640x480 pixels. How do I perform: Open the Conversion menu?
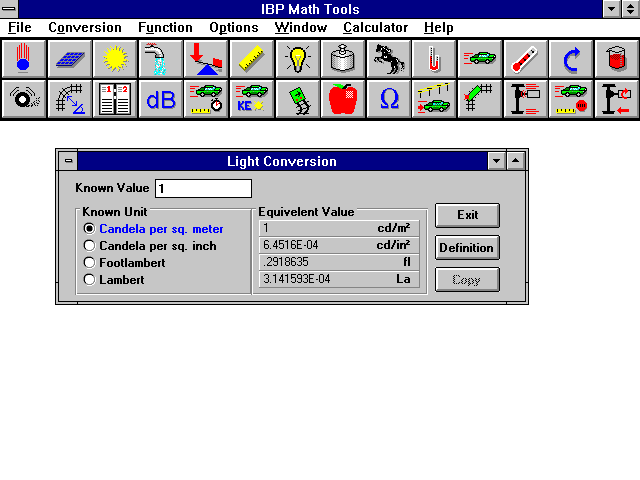(84, 28)
